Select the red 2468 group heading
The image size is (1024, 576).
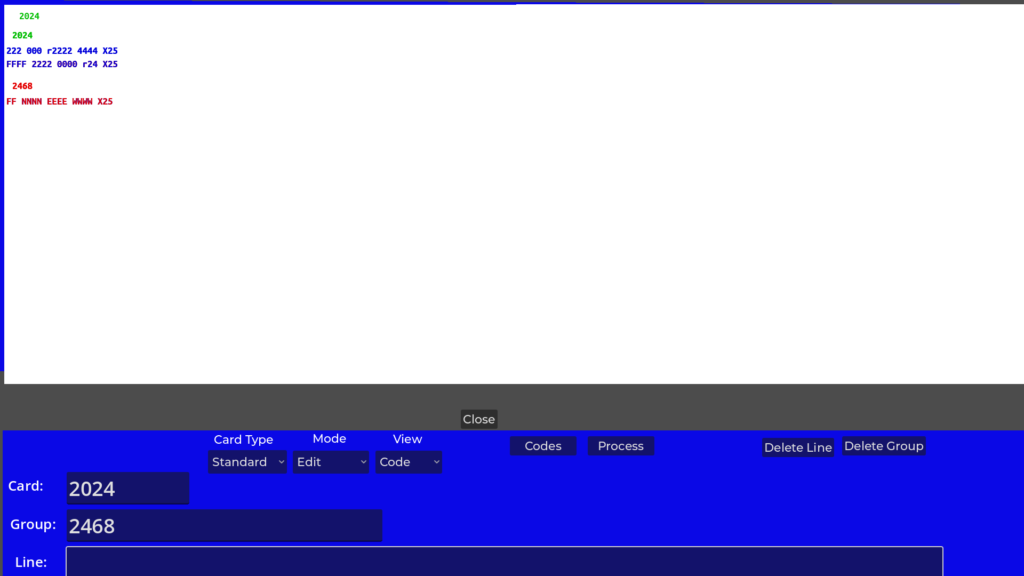pyautogui.click(x=22, y=86)
